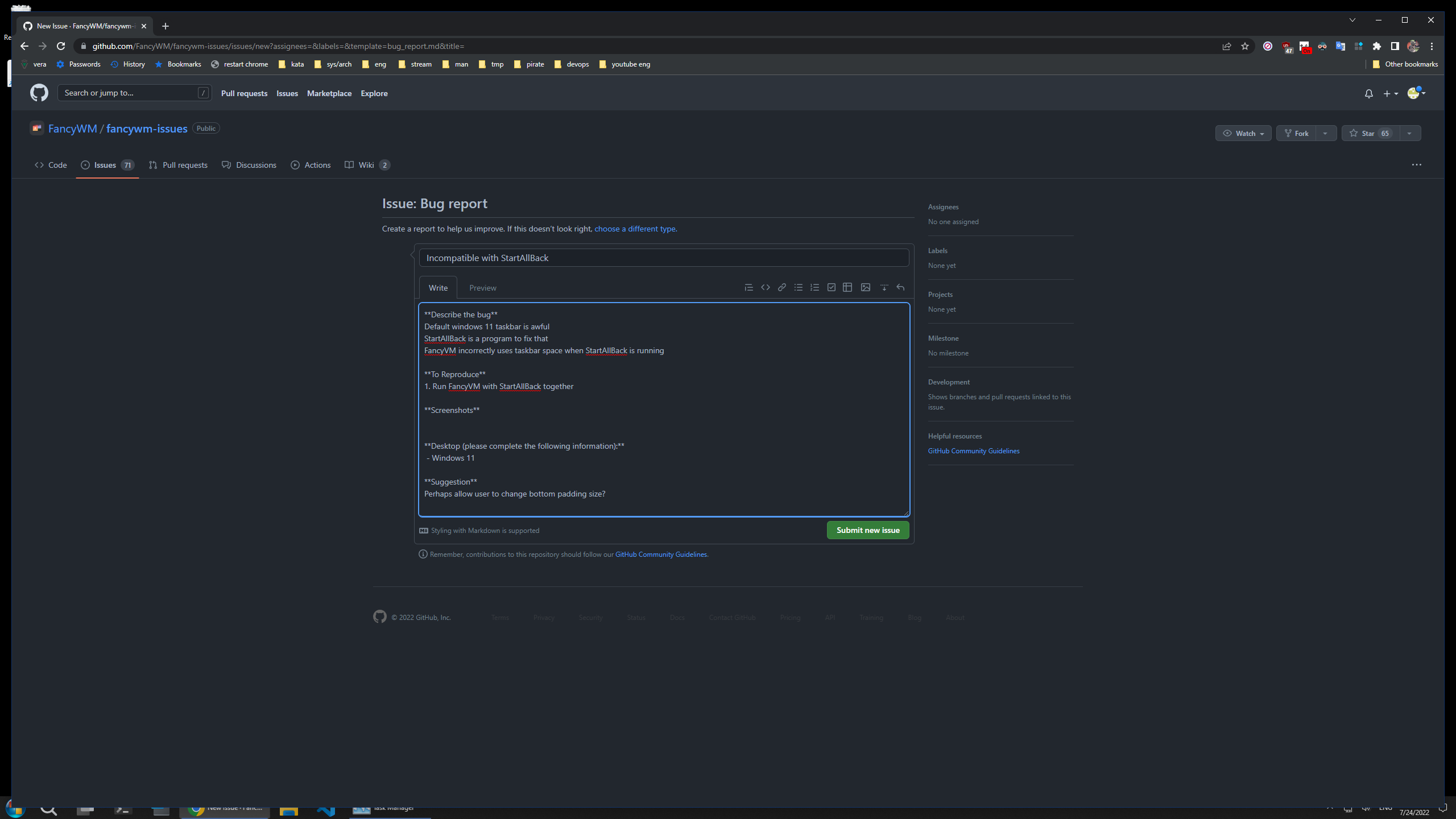Open the Watch dropdown

[x=1243, y=133]
